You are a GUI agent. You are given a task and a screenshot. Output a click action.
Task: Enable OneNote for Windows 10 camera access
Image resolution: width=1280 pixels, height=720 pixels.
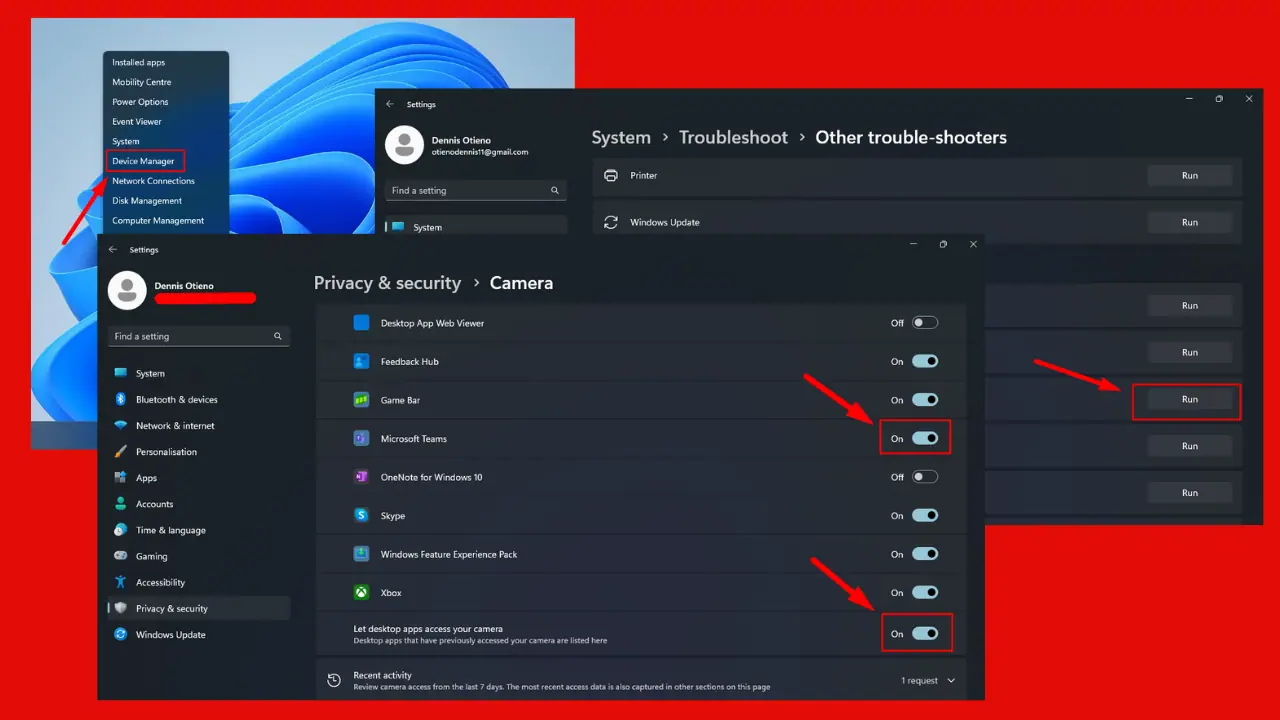925,477
